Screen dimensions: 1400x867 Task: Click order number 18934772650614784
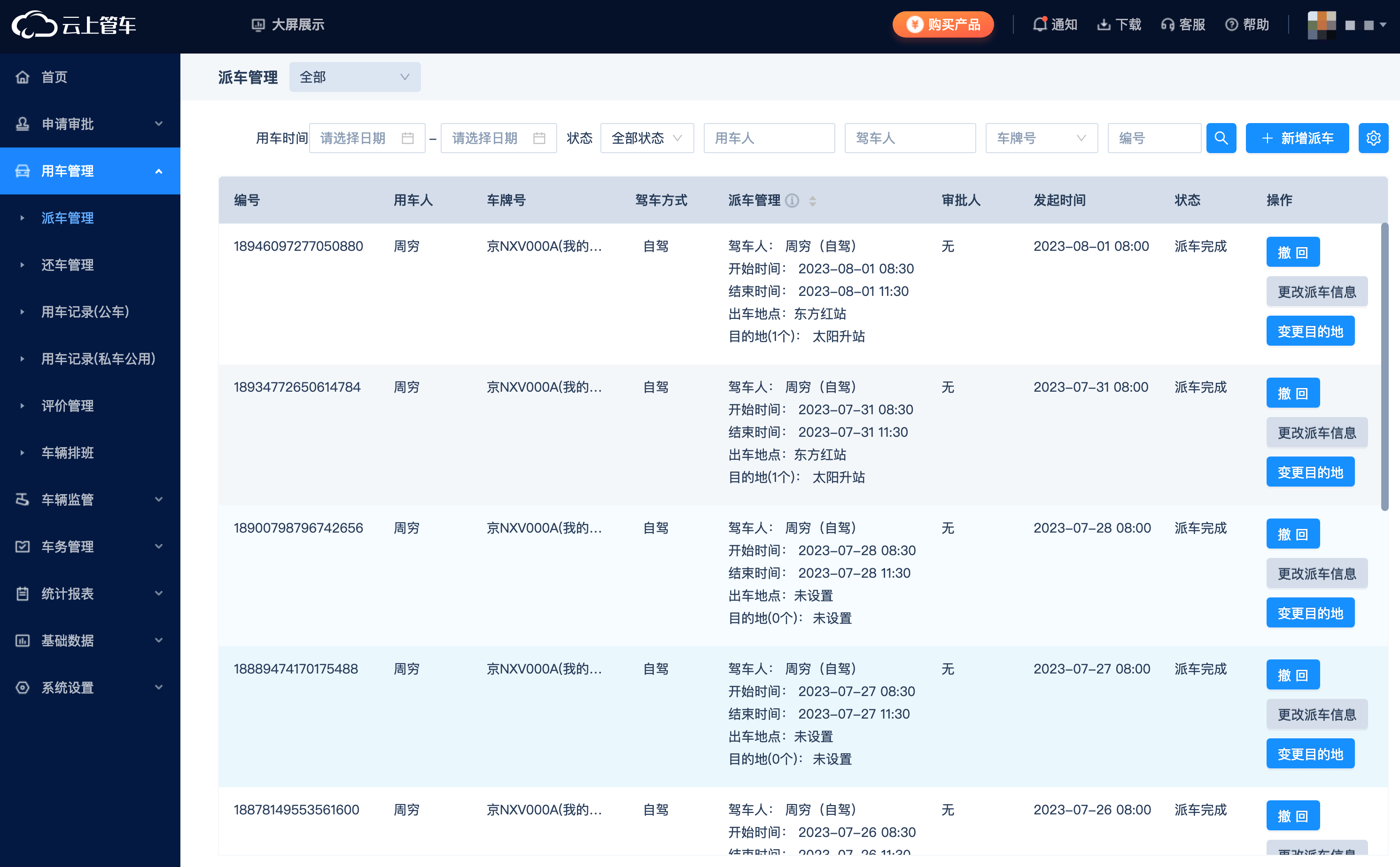(x=297, y=387)
